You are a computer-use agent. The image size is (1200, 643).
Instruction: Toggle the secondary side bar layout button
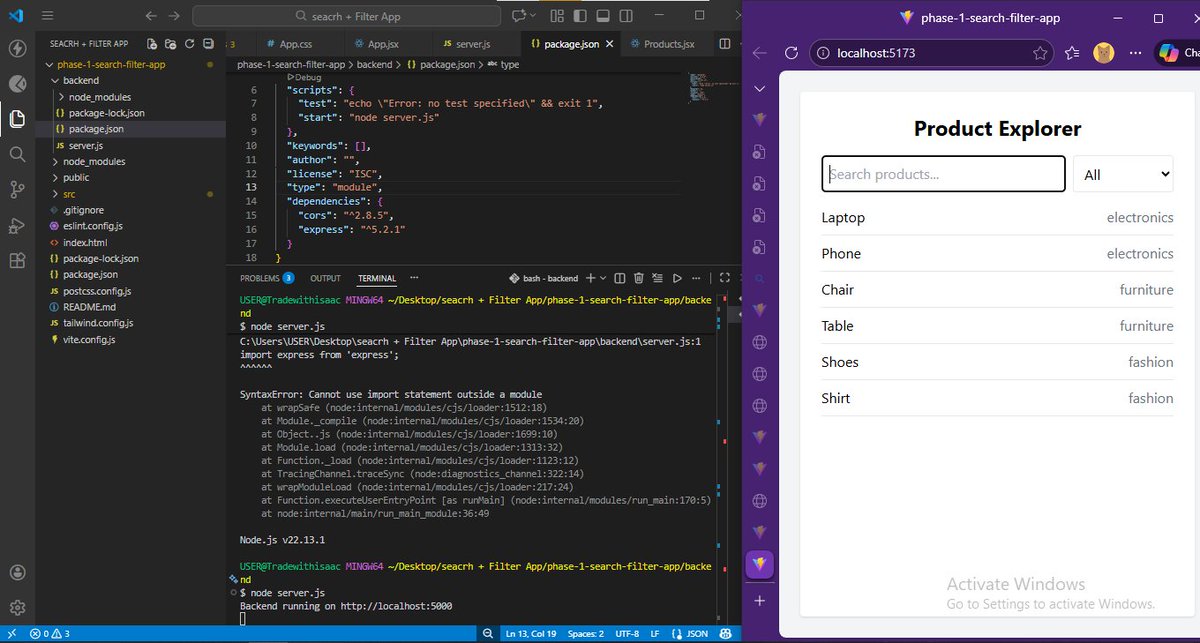click(x=625, y=16)
